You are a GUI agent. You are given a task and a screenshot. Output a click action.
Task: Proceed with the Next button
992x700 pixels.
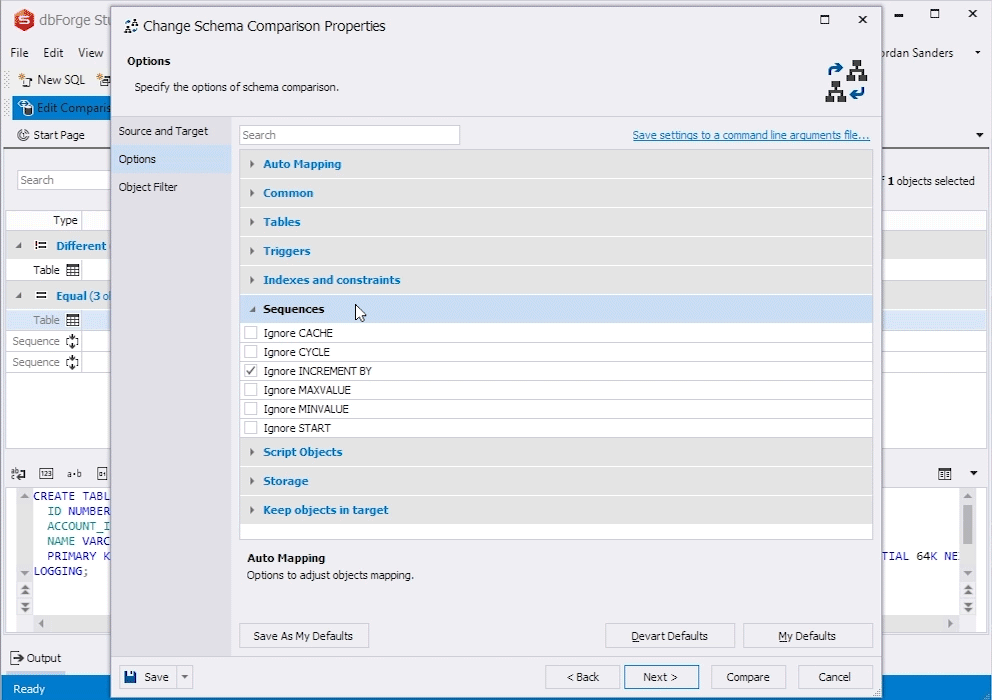point(661,677)
